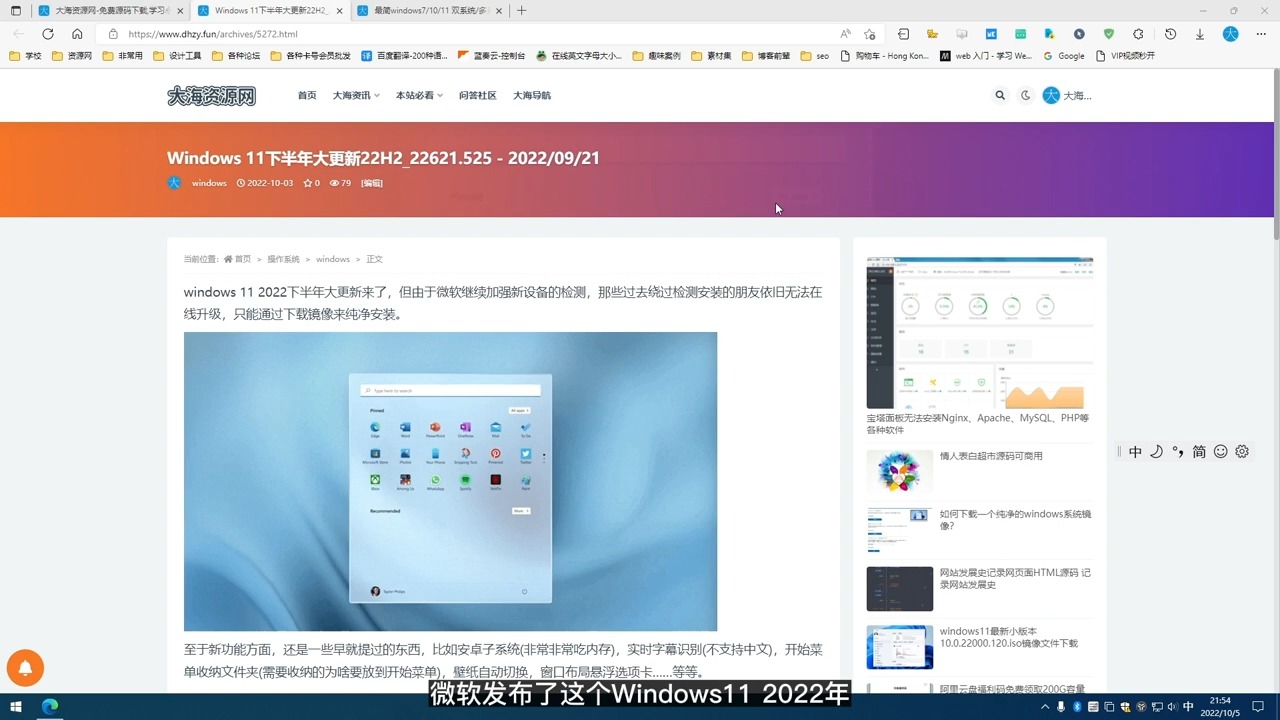
Task: Open the action center notification icon
Action: point(1259,707)
